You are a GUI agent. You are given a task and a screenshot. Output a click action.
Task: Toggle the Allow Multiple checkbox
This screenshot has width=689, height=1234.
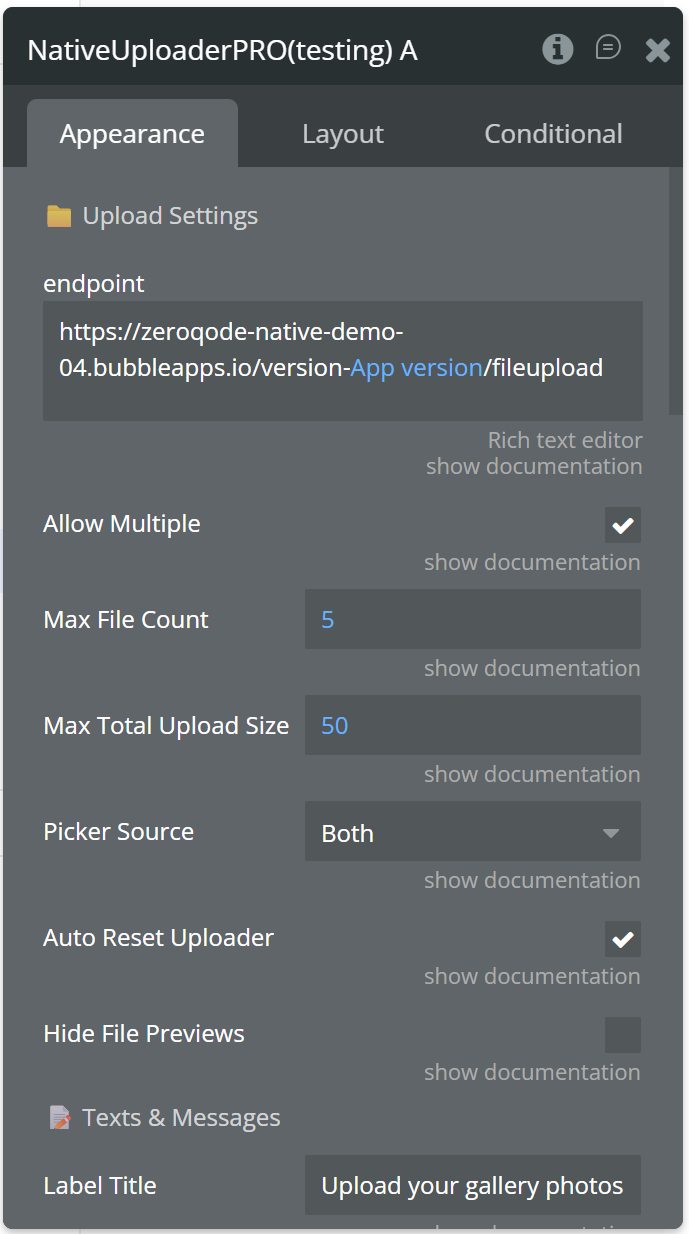tap(622, 525)
